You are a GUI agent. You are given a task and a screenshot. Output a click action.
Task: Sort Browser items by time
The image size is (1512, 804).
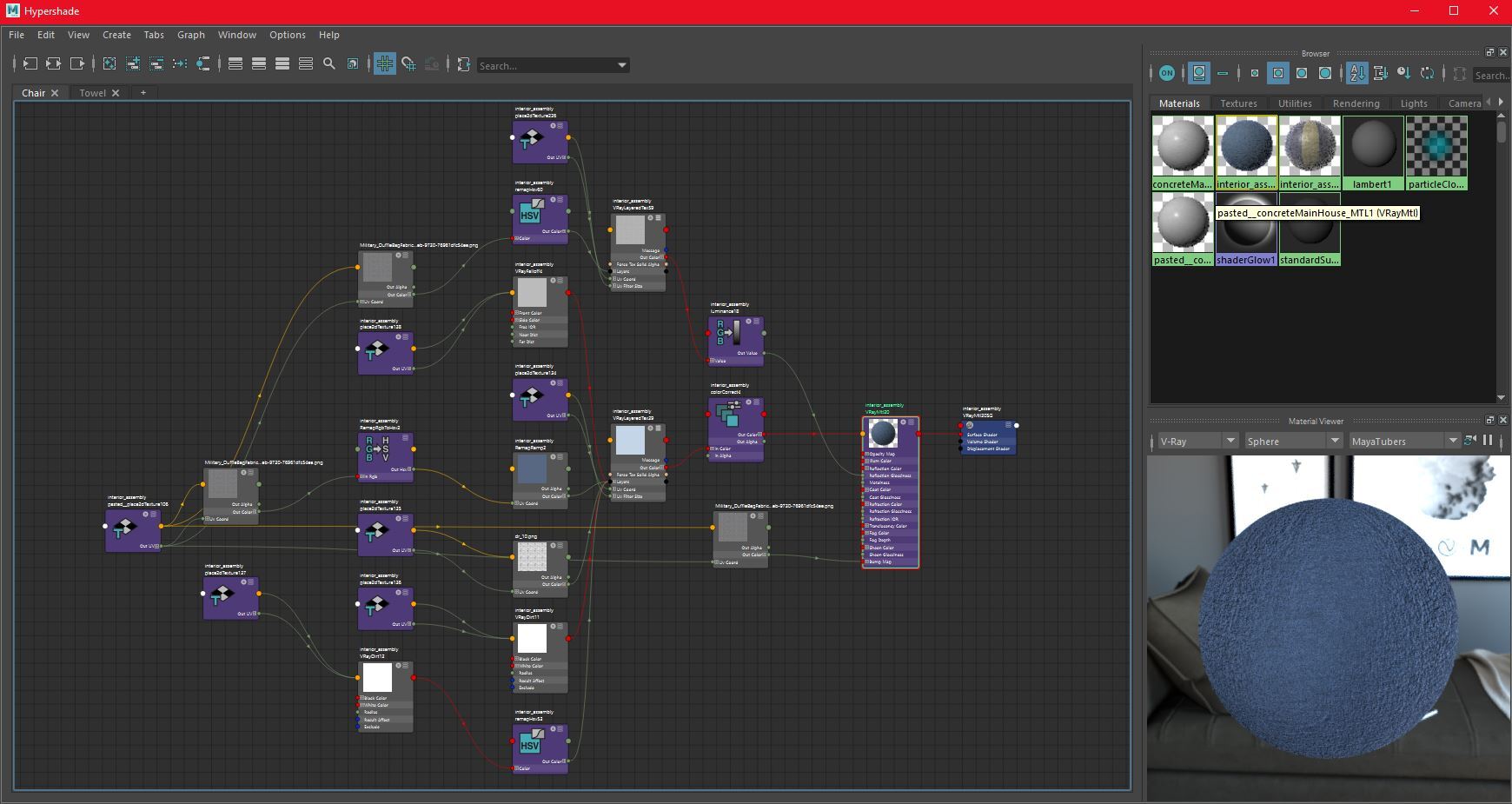pos(1403,73)
